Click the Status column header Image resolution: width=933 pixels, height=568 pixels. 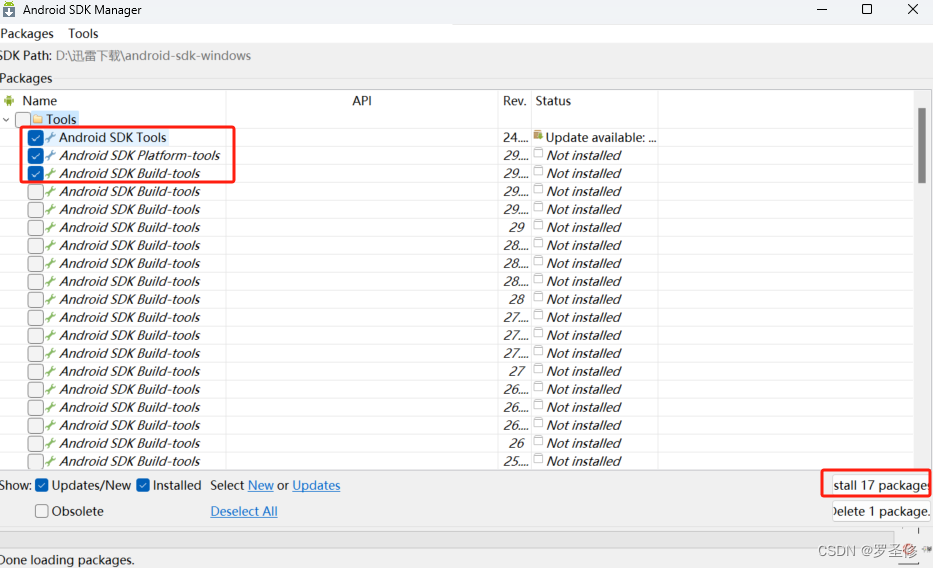pyautogui.click(x=553, y=101)
